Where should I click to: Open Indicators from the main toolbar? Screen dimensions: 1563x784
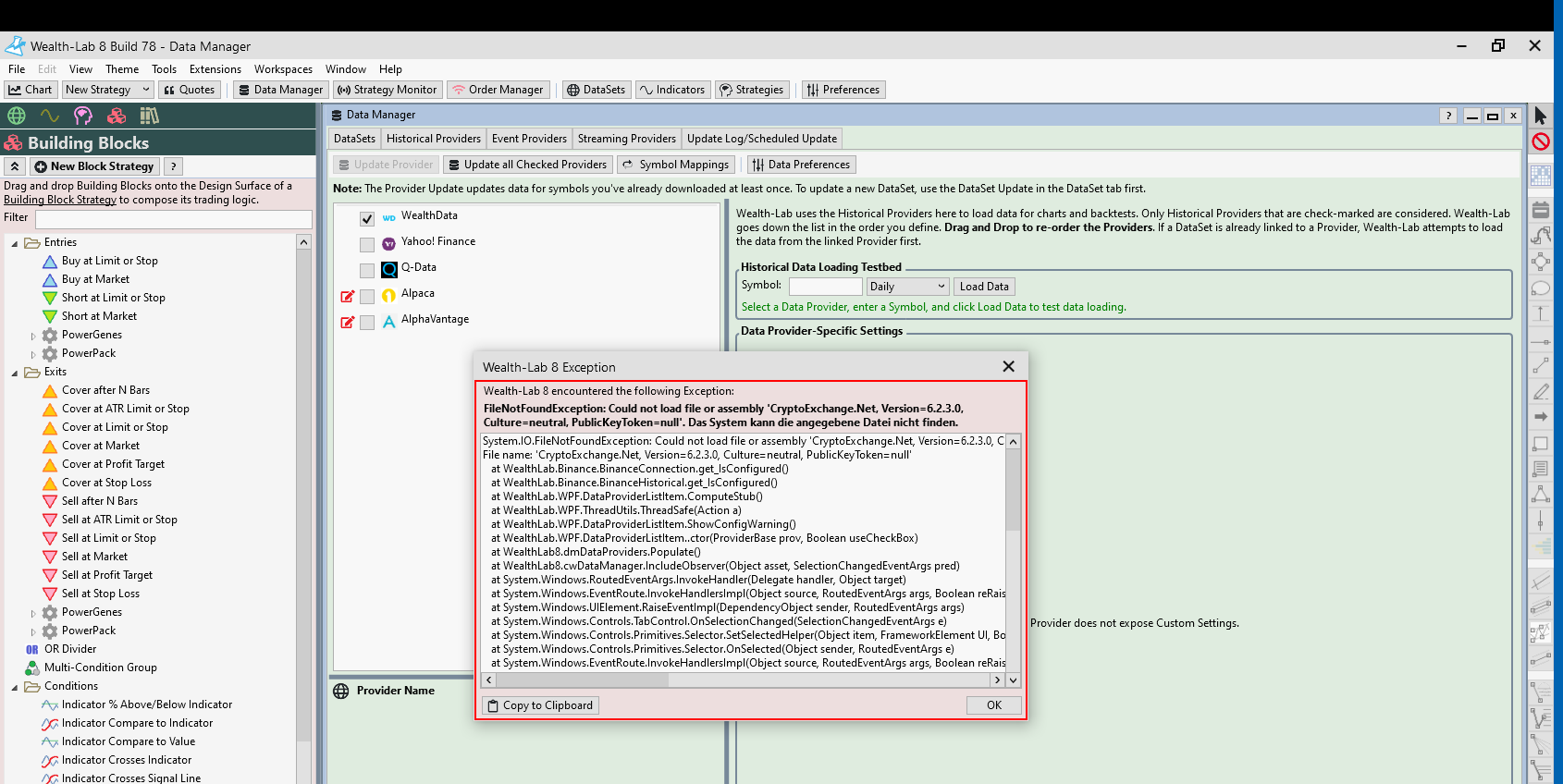click(672, 90)
